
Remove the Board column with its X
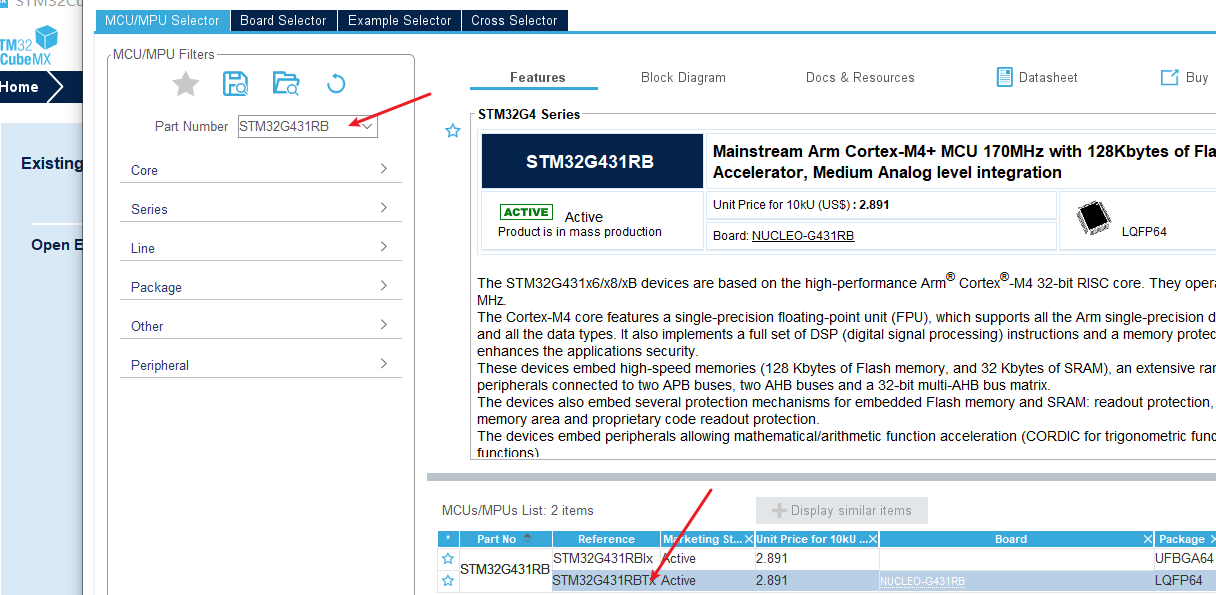1149,539
